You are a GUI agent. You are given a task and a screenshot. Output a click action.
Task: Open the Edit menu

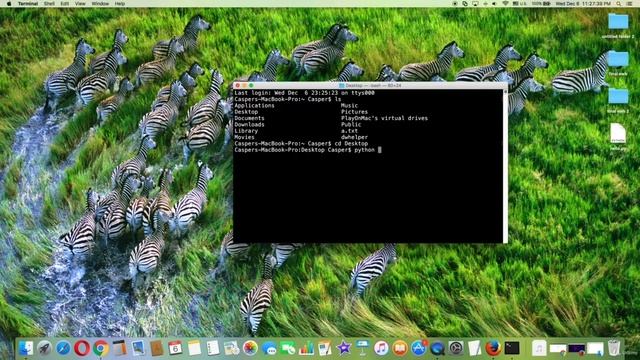(64, 3)
